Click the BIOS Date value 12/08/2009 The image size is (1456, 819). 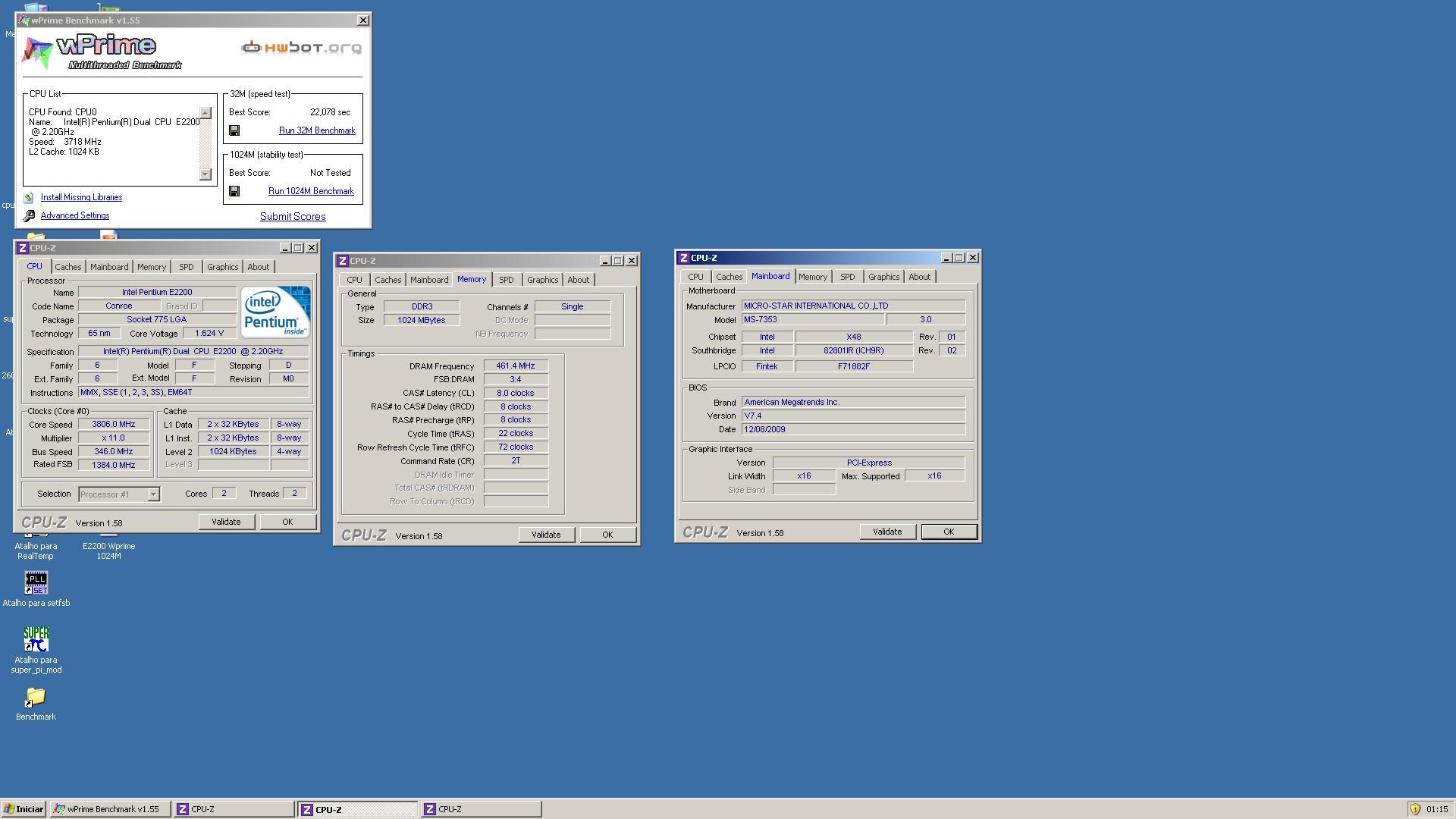[x=853, y=429]
